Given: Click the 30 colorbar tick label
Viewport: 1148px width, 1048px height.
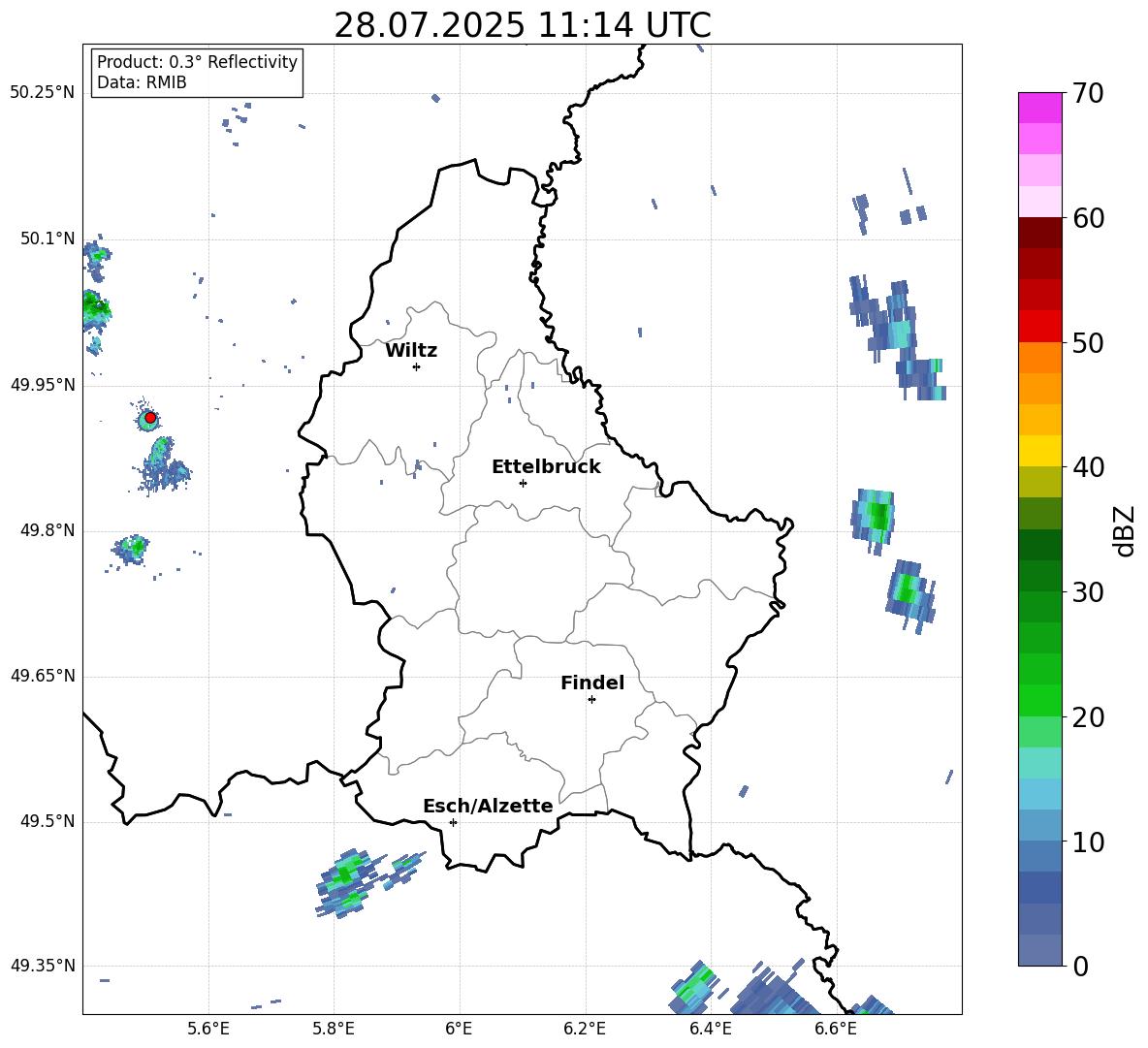Looking at the screenshot, I should coord(1088,592).
